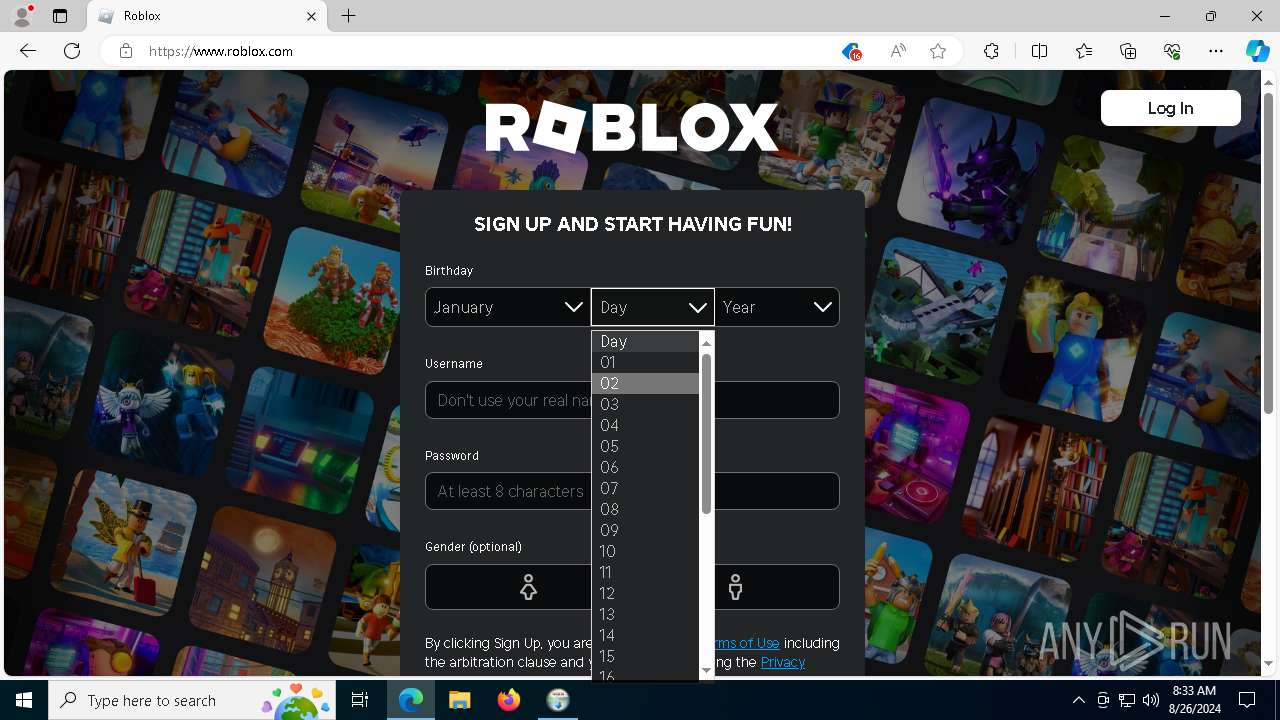Viewport: 1280px width, 720px height.
Task: Toggle Split screen icon
Action: pyautogui.click(x=1039, y=51)
